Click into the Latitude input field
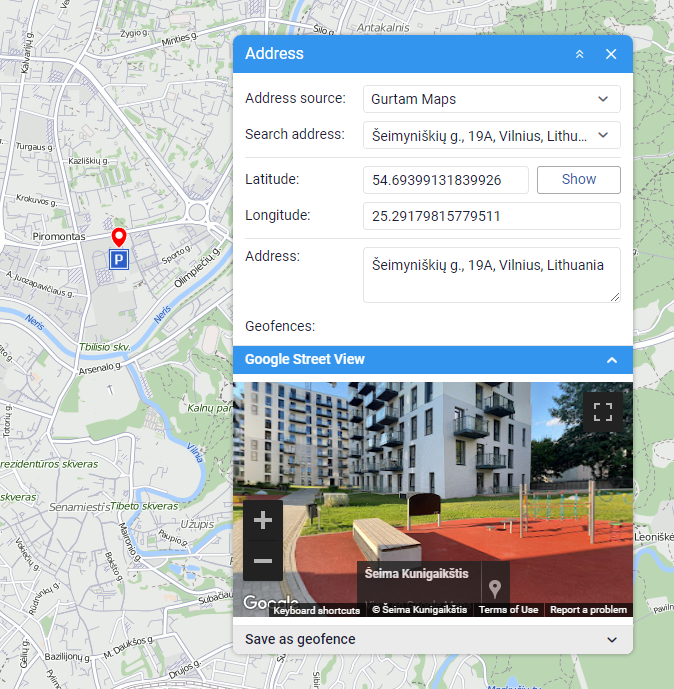This screenshot has width=674, height=689. (x=445, y=180)
